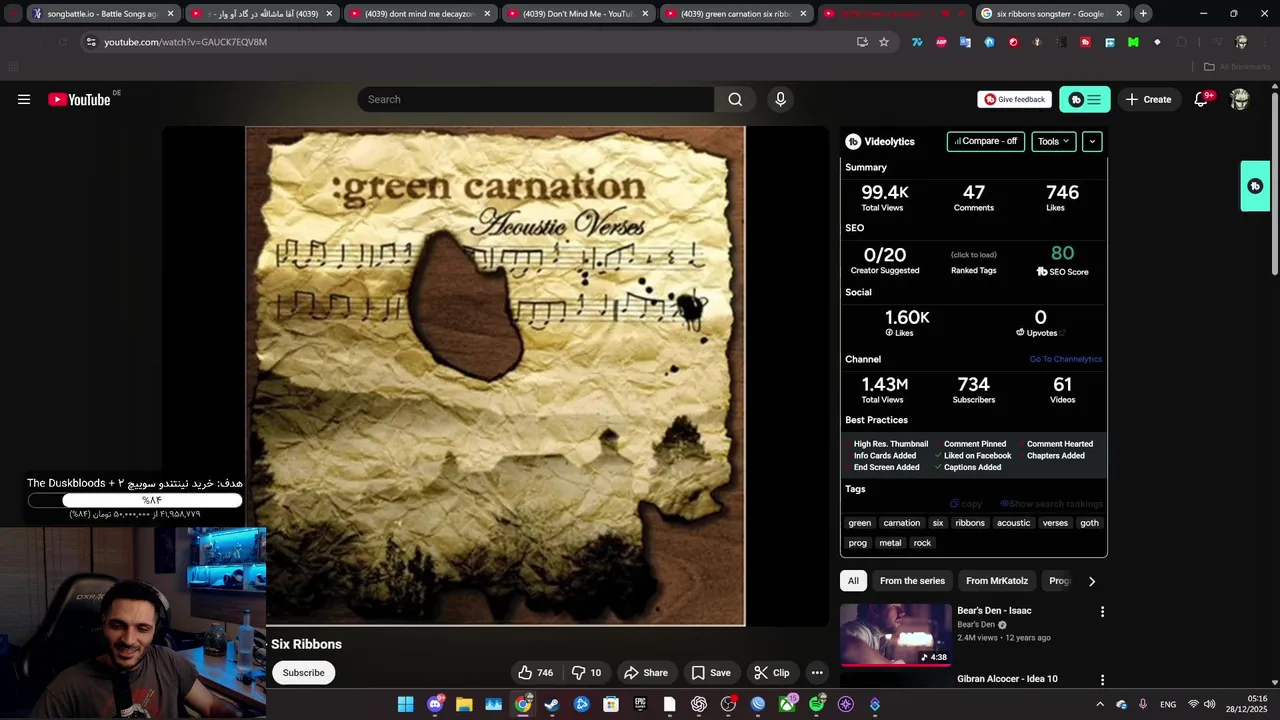
Task: Start voice search with the microphone icon
Action: point(781,99)
